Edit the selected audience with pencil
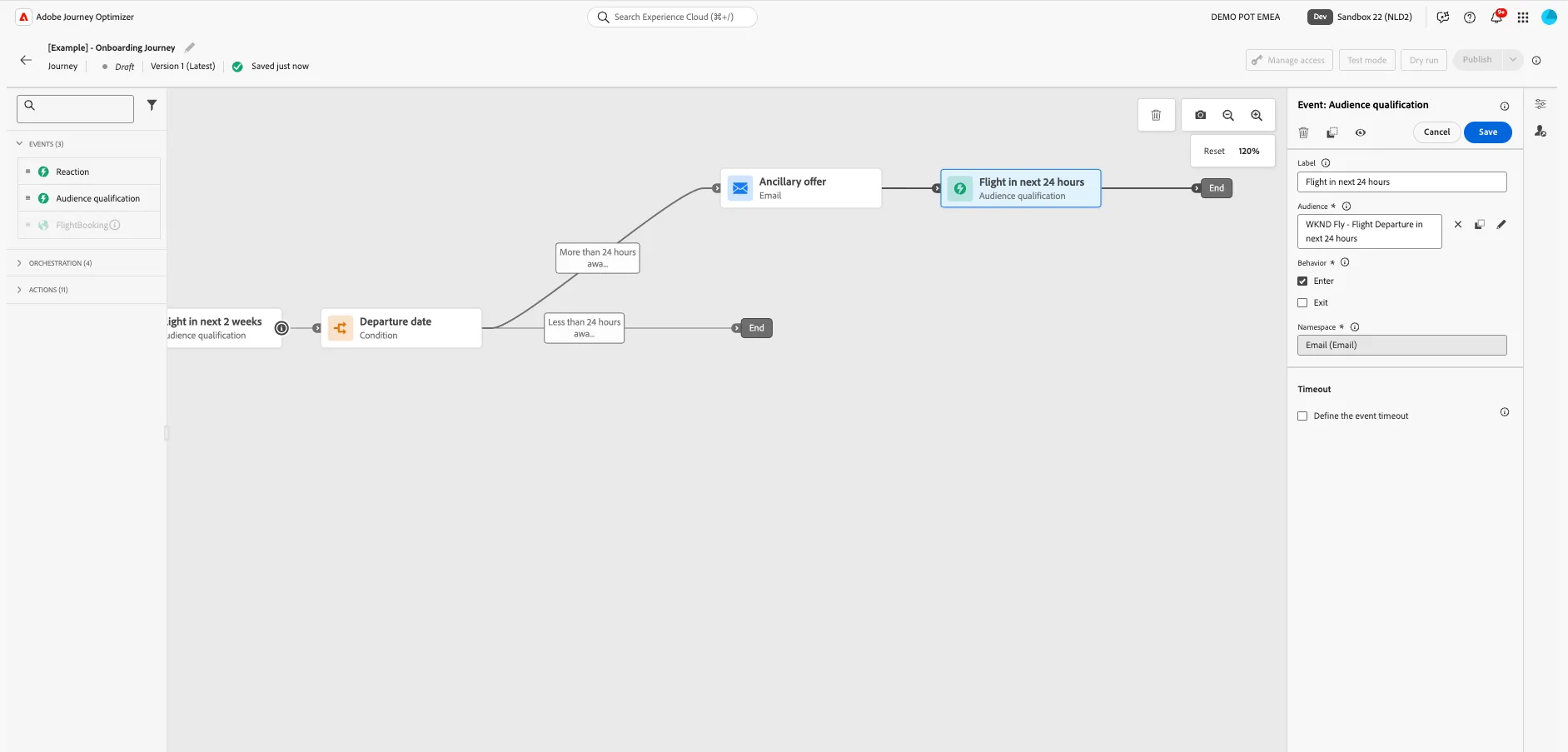Screen dimensions: 1568x752 point(1501,224)
